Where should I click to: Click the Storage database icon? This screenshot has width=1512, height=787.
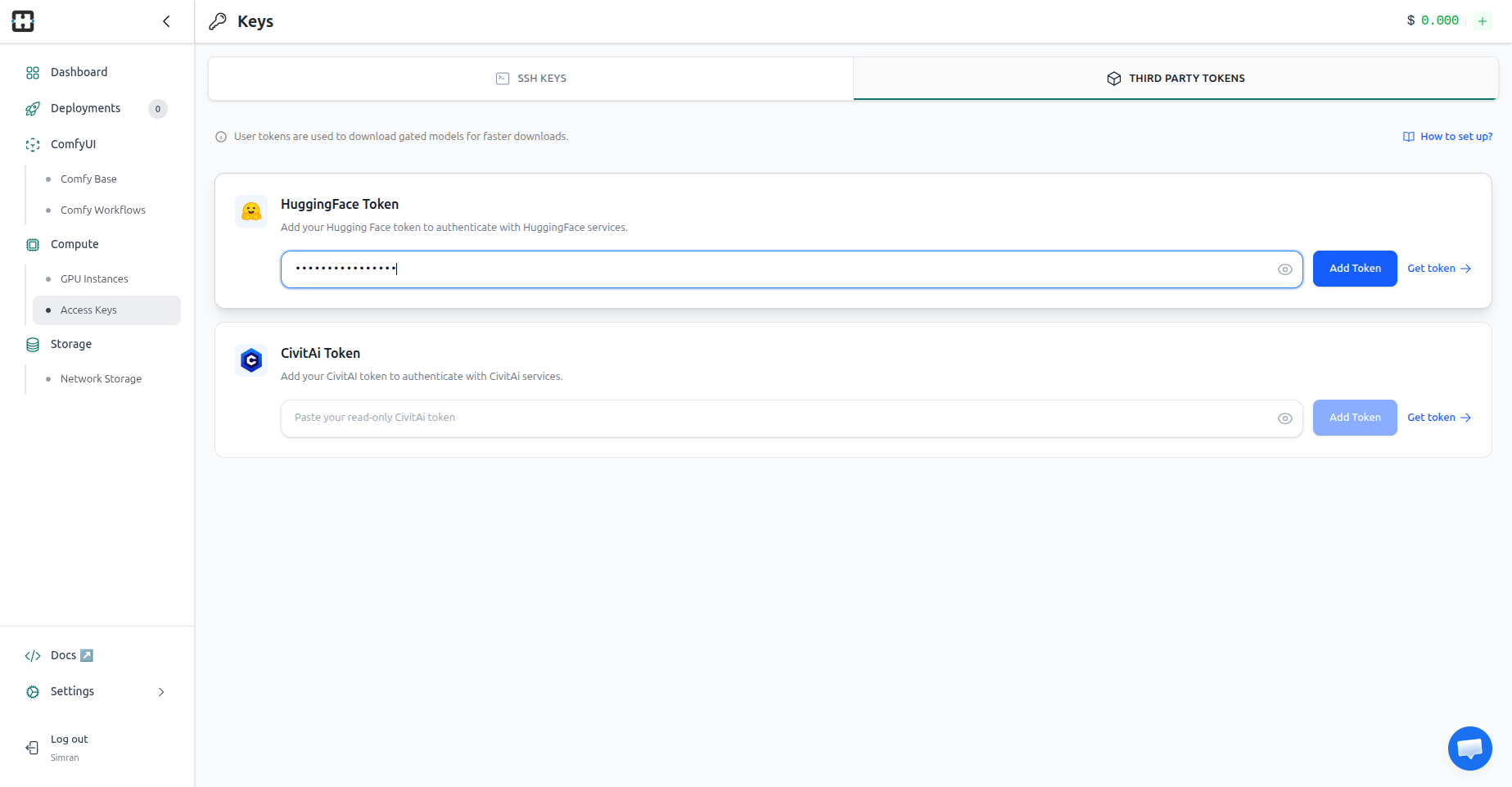pos(33,345)
